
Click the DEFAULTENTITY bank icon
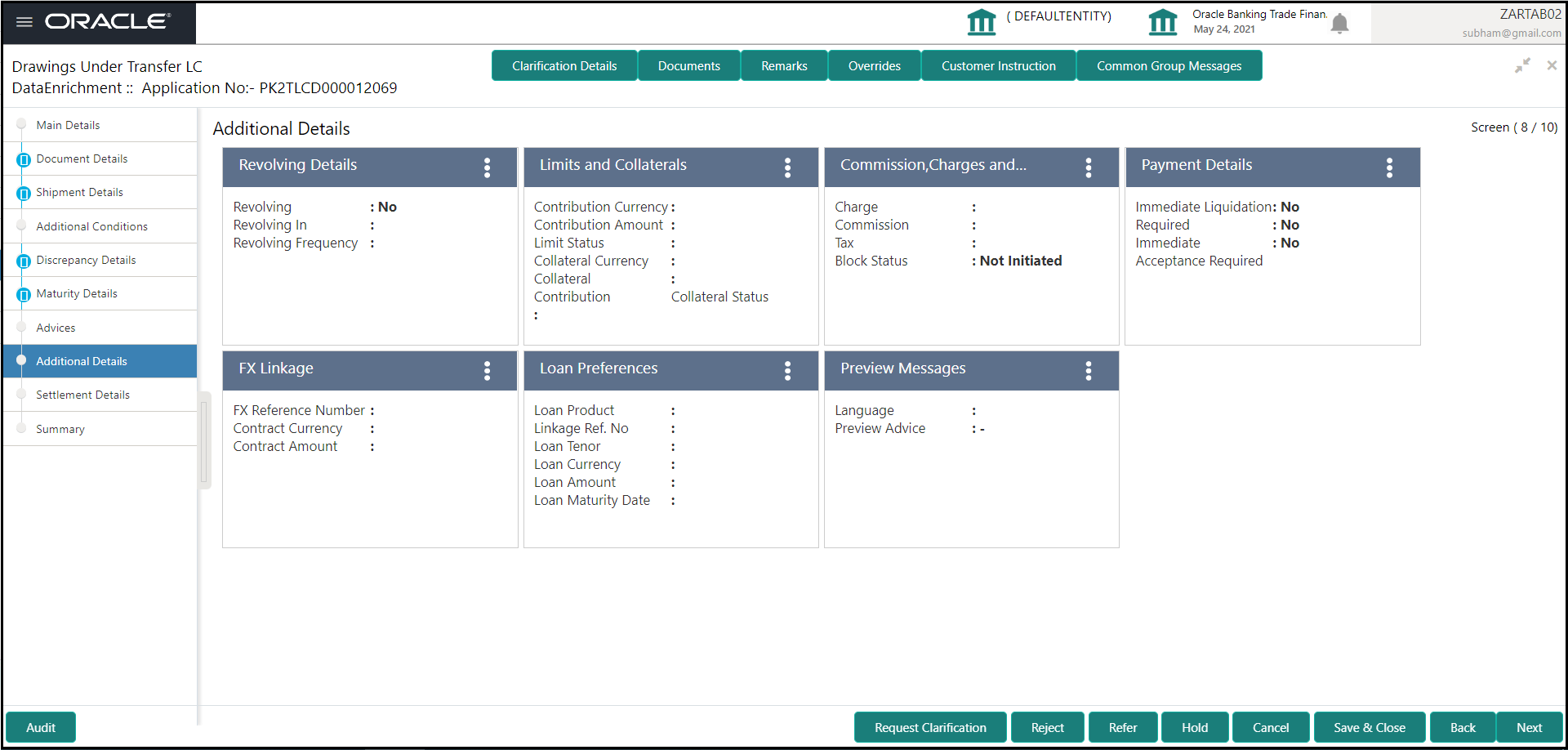(x=982, y=22)
